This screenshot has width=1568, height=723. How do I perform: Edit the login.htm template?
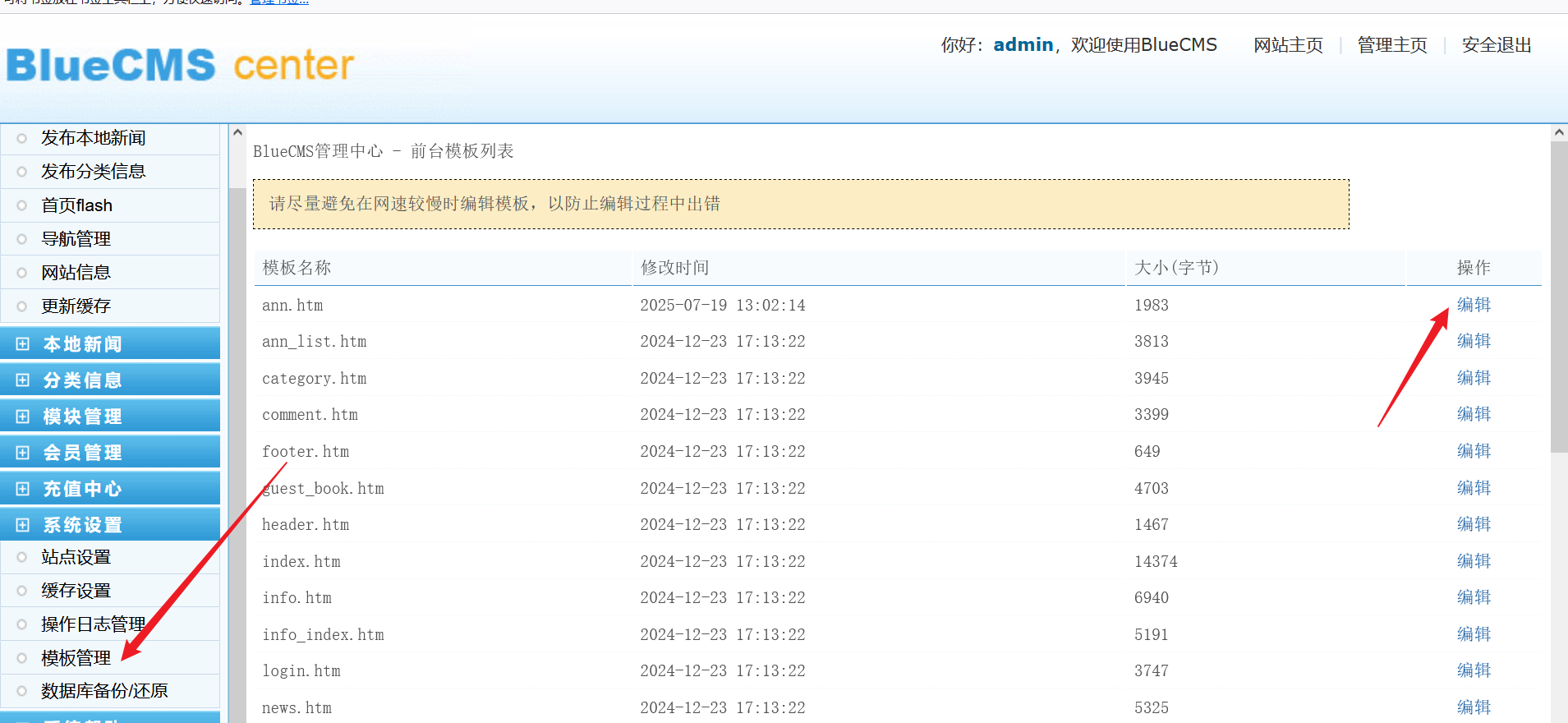(x=1474, y=670)
